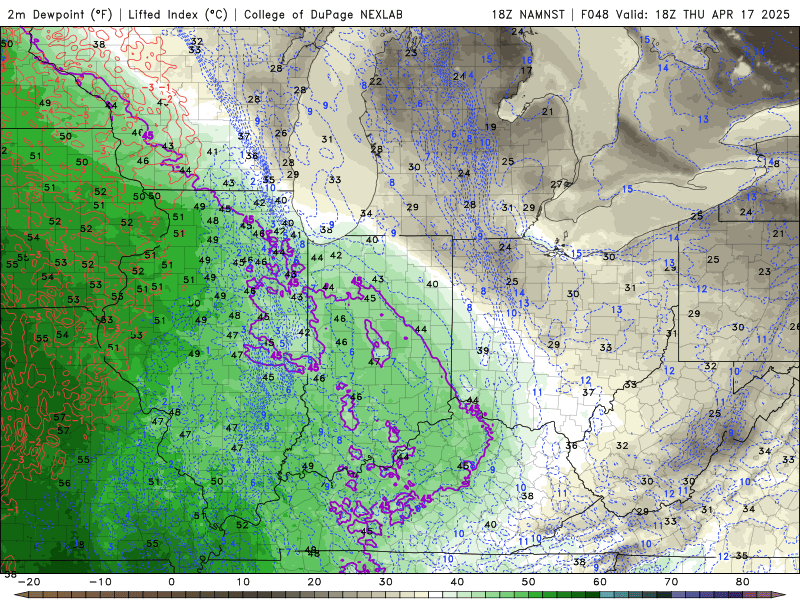
Task: Click the '-20' color scale label
Action: 29,582
